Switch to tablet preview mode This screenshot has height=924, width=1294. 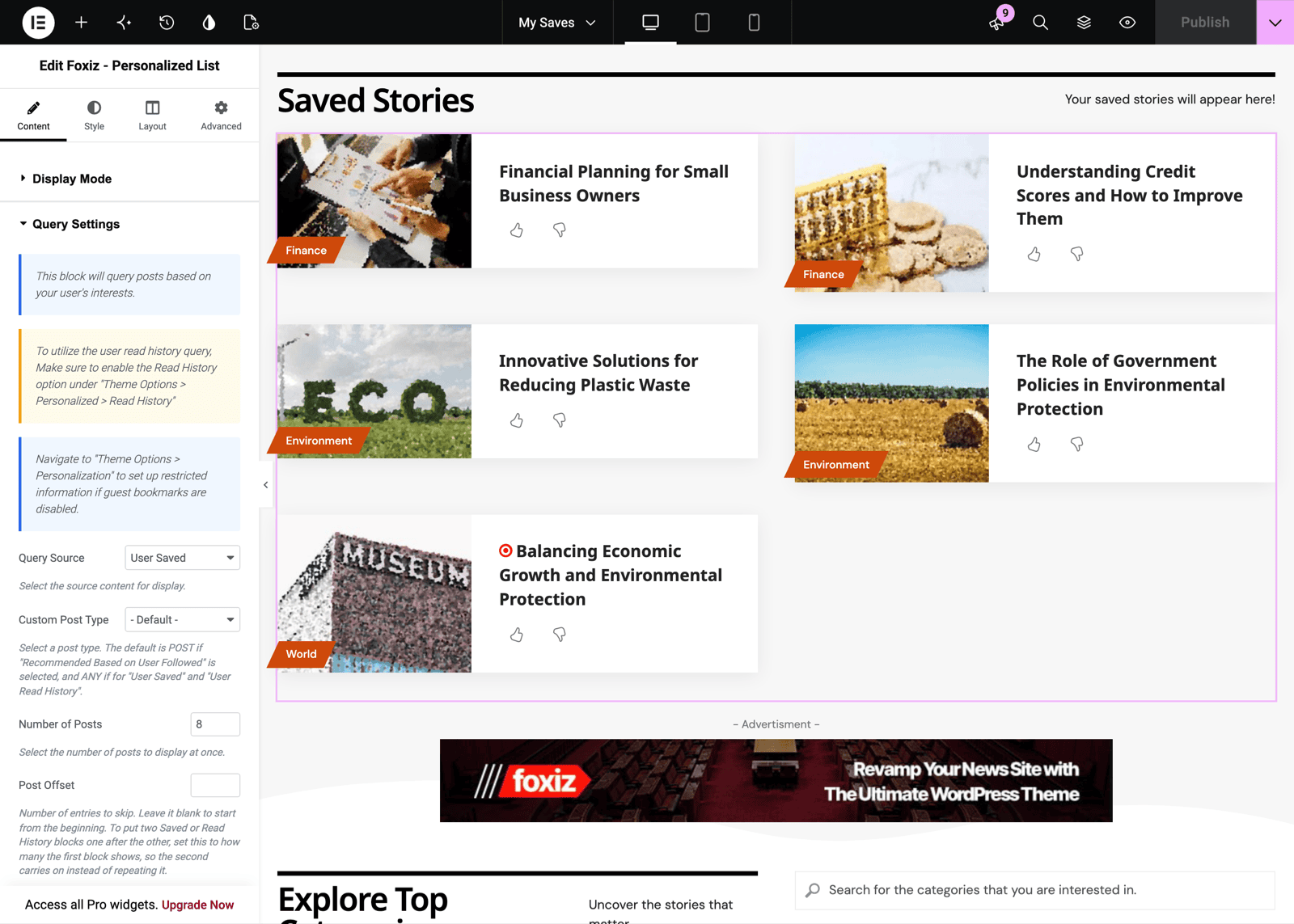coord(702,23)
